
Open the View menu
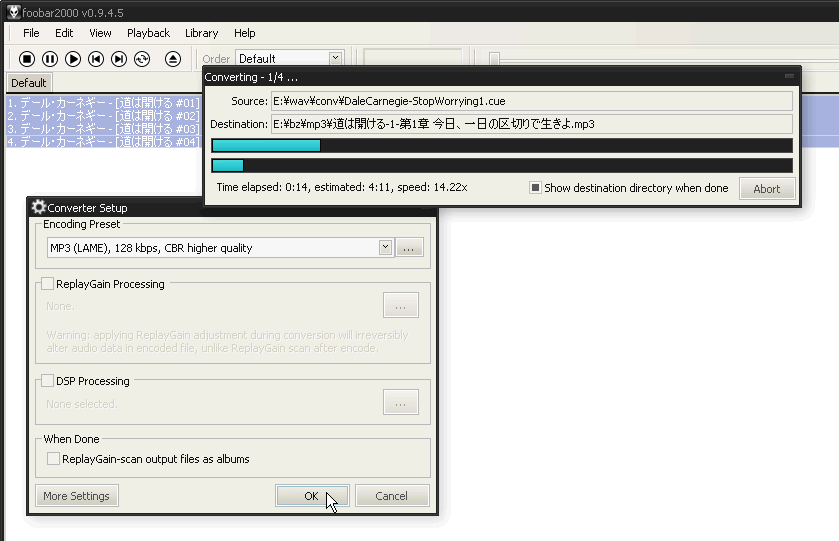click(x=100, y=33)
